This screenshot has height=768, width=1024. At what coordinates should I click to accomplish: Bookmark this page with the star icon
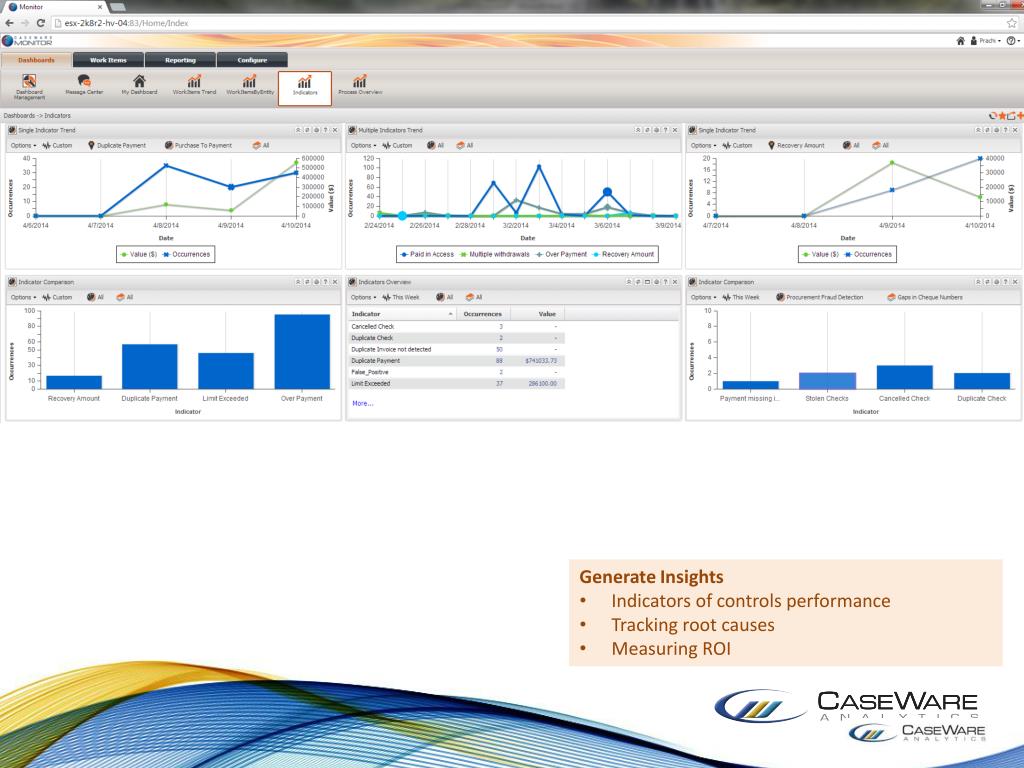coord(1012,23)
